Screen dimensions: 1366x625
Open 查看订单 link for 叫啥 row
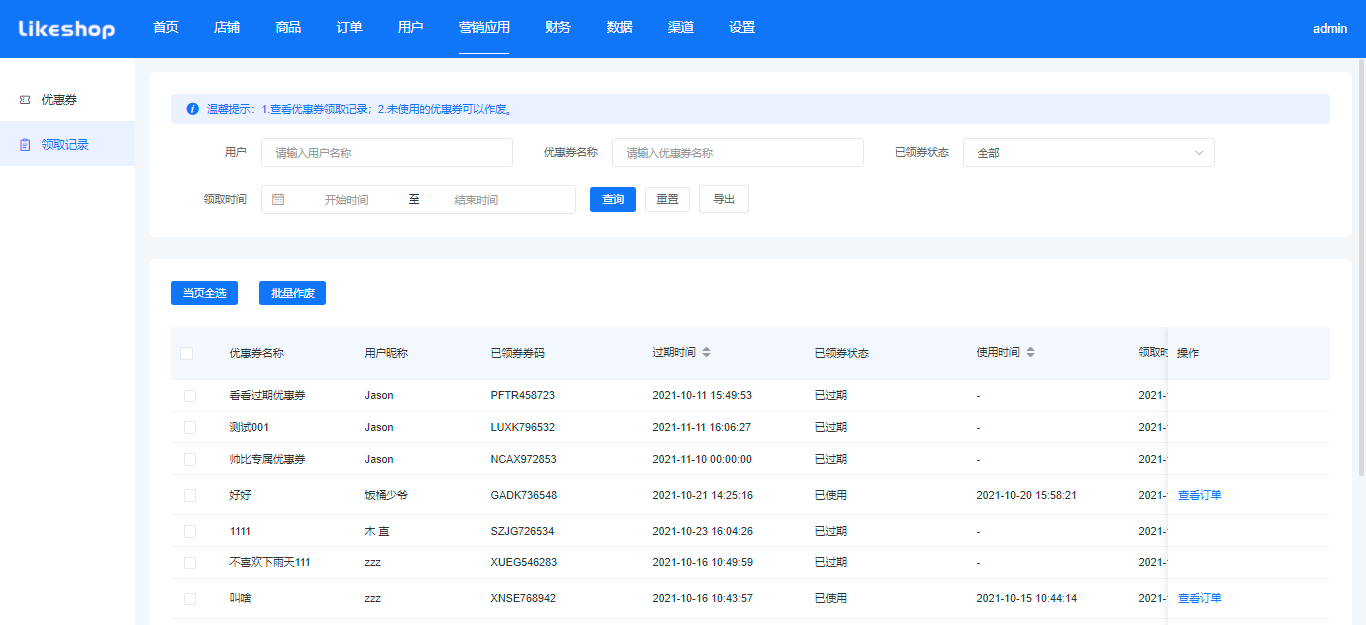click(x=1200, y=599)
